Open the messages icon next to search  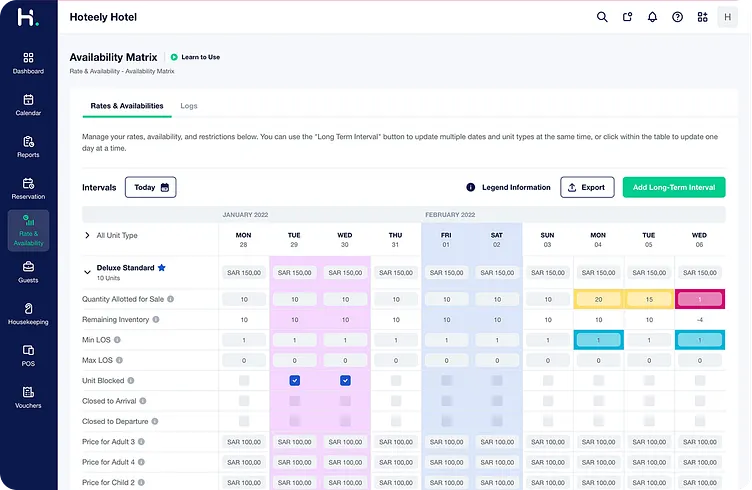tap(627, 17)
